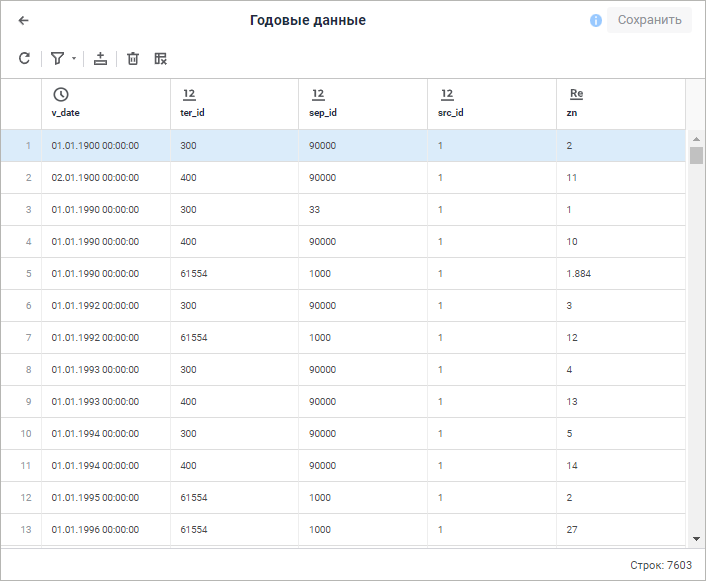
Task: Click the scrollbar up arrow
Action: pyautogui.click(x=696, y=137)
